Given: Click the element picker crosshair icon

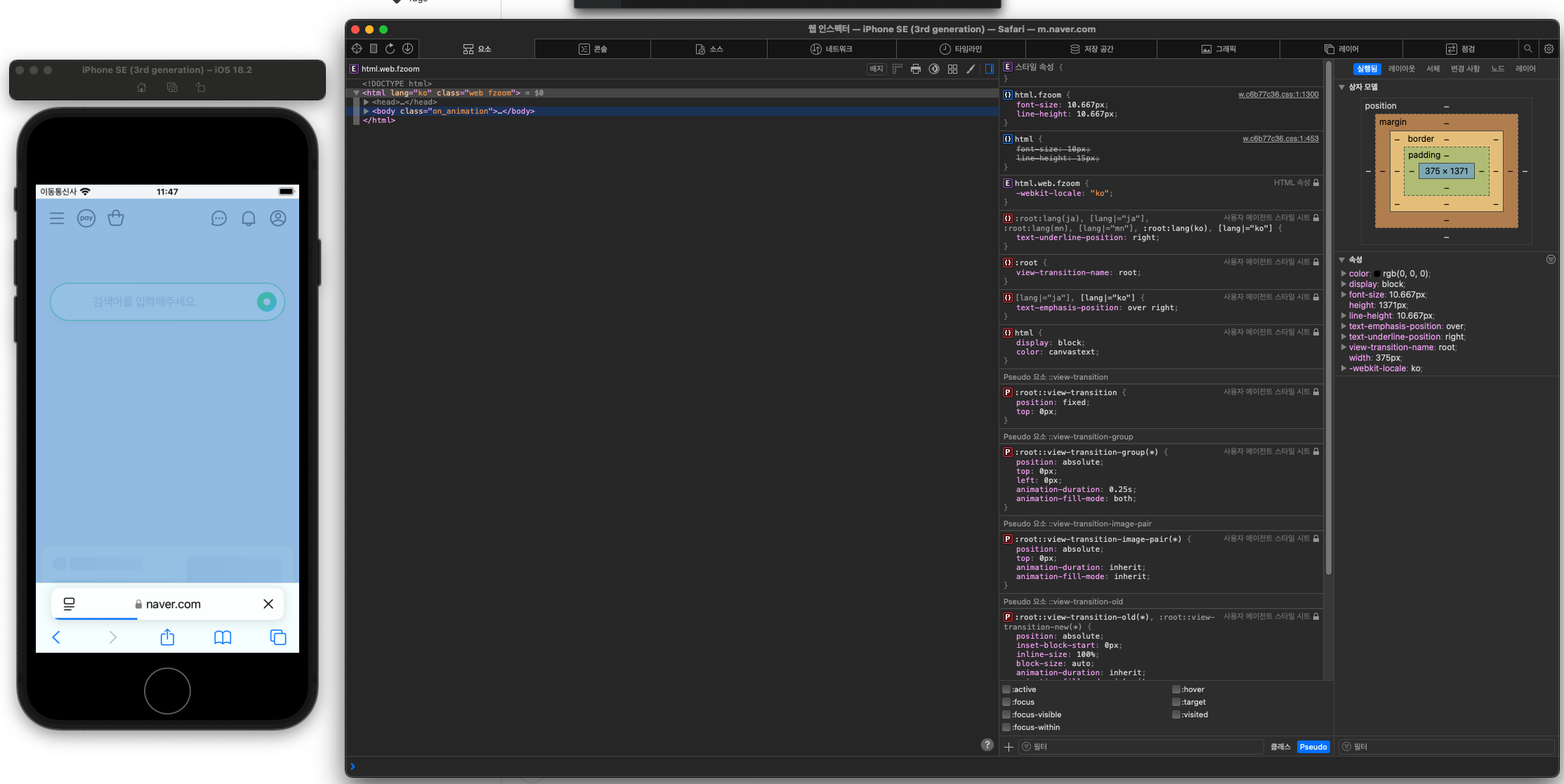Looking at the screenshot, I should [357, 48].
